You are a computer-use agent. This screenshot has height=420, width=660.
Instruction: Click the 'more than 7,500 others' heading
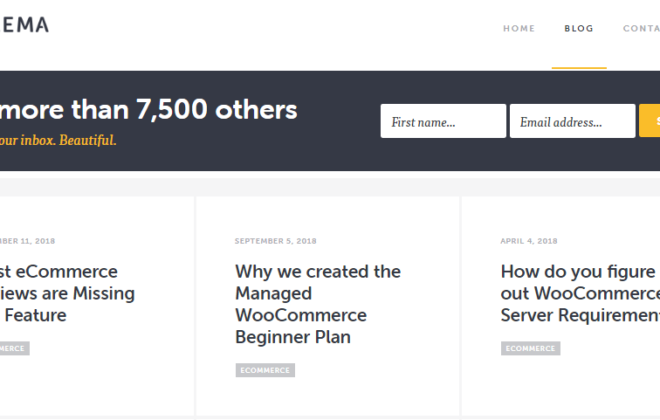point(148,109)
